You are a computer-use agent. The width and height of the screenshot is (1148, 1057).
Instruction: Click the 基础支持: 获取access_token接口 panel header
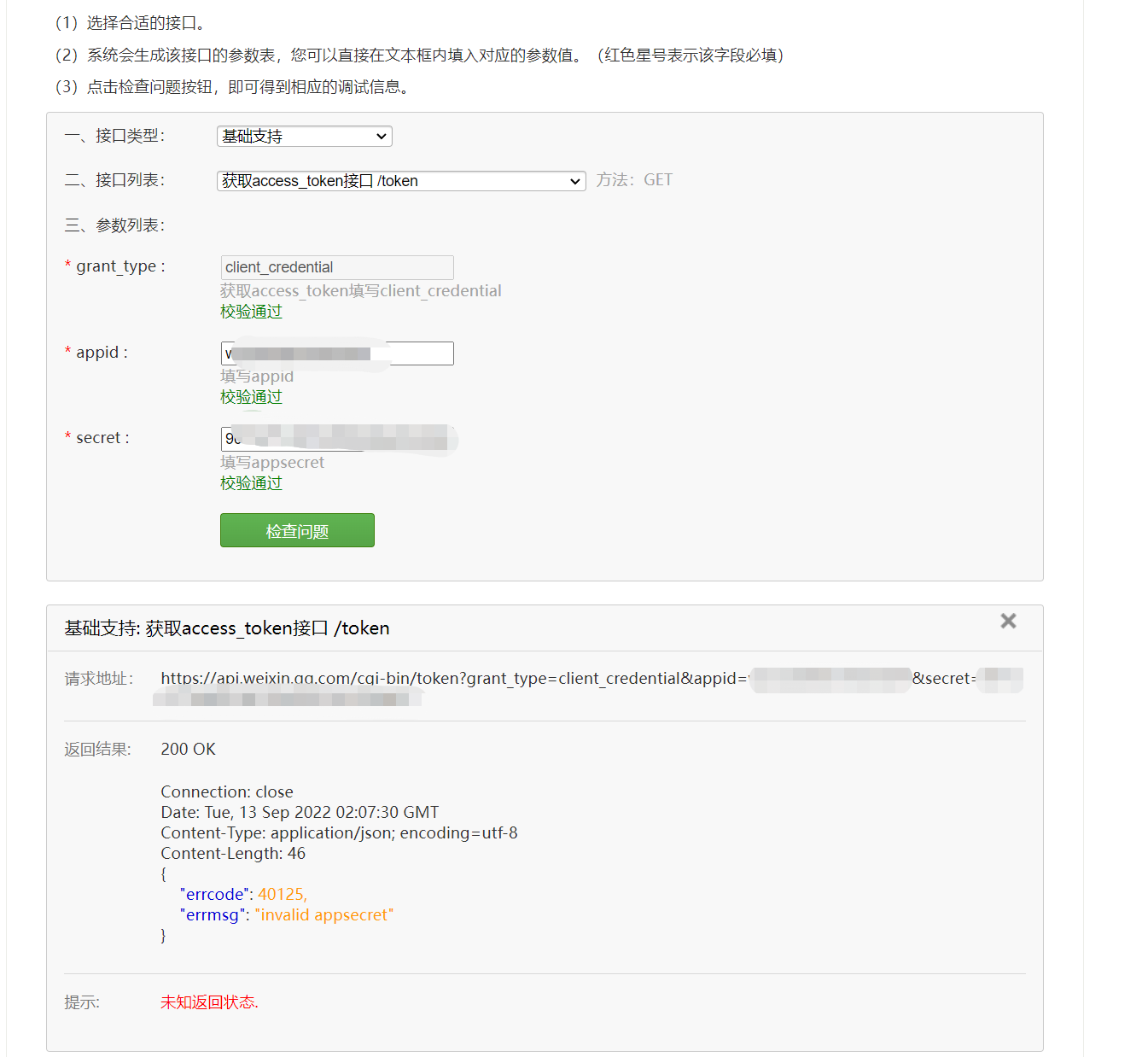226,628
